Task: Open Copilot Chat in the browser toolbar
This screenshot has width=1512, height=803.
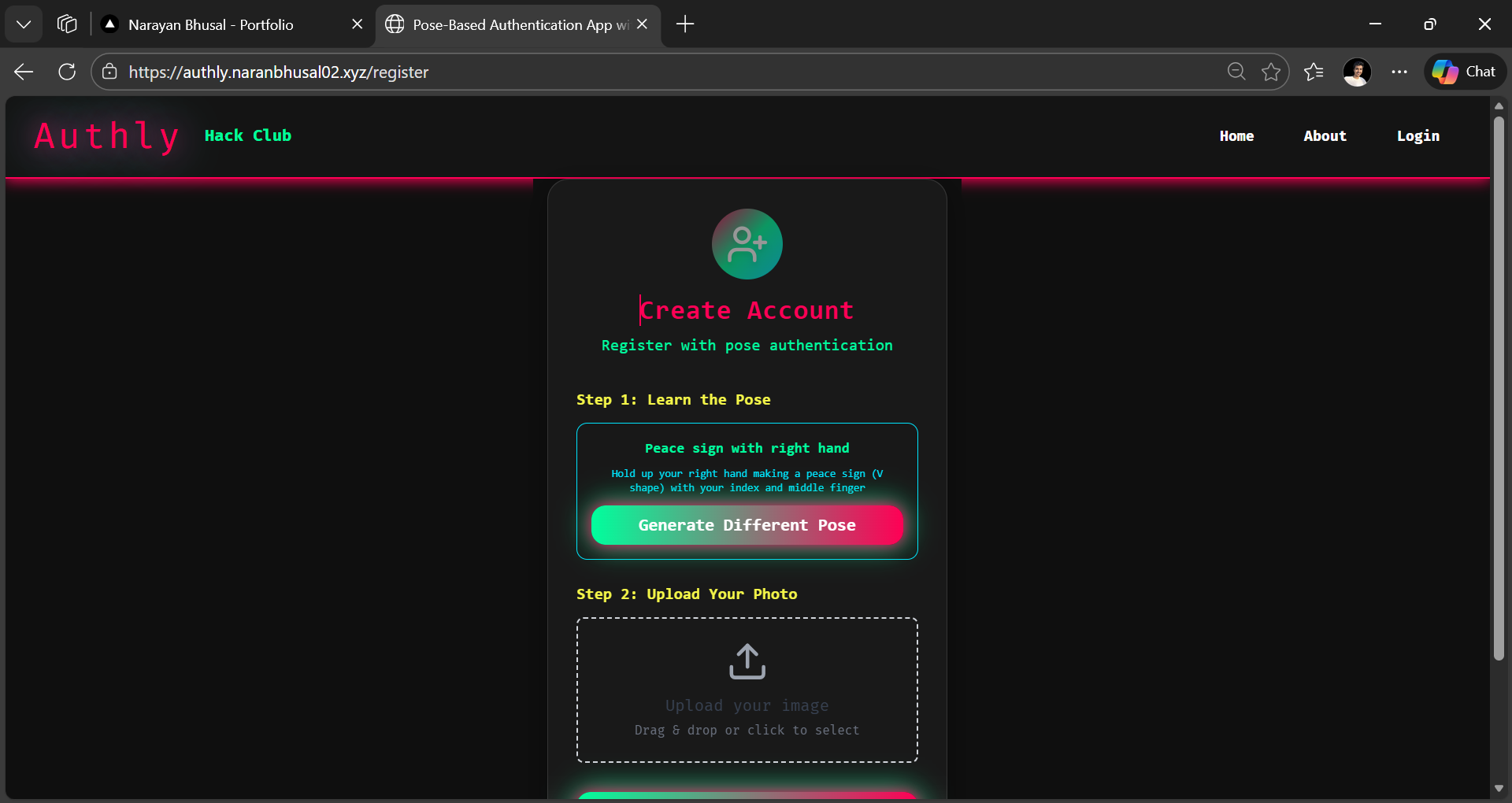Action: tap(1465, 72)
